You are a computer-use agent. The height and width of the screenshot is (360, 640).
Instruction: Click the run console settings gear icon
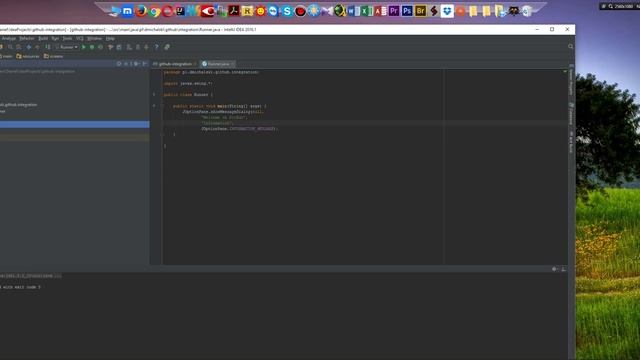click(x=554, y=269)
